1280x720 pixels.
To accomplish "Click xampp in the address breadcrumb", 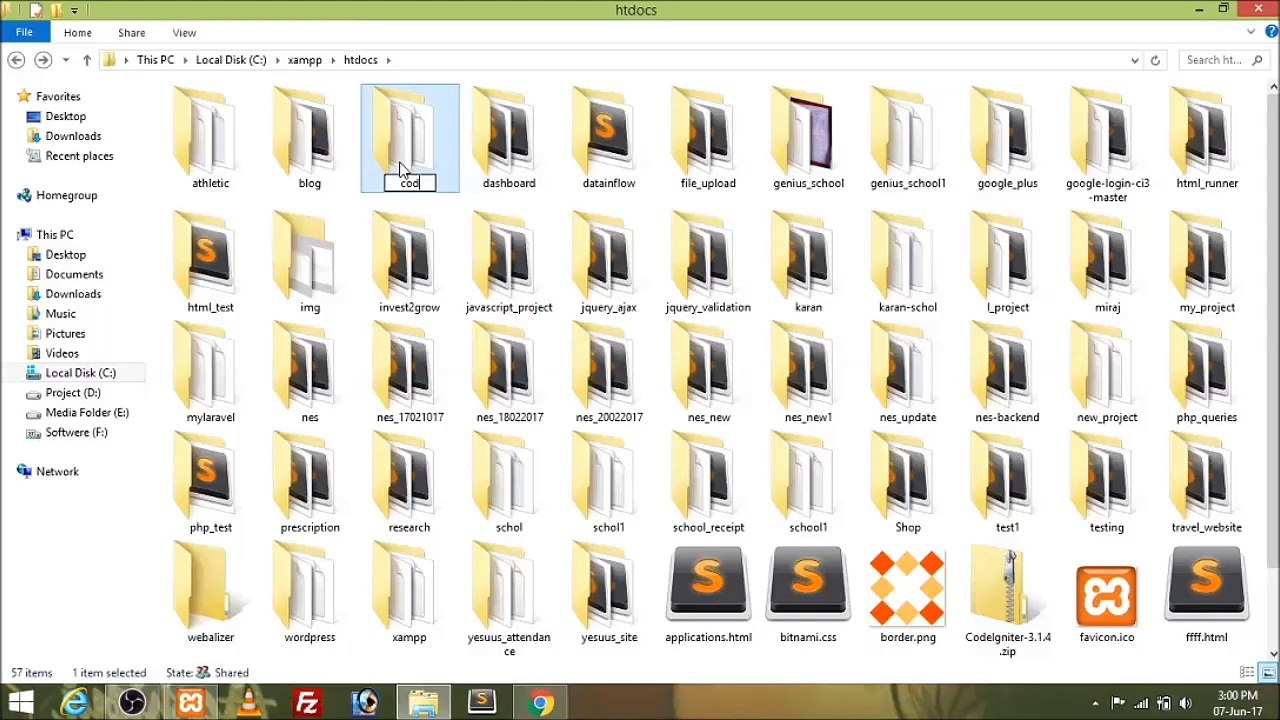I will [x=305, y=60].
